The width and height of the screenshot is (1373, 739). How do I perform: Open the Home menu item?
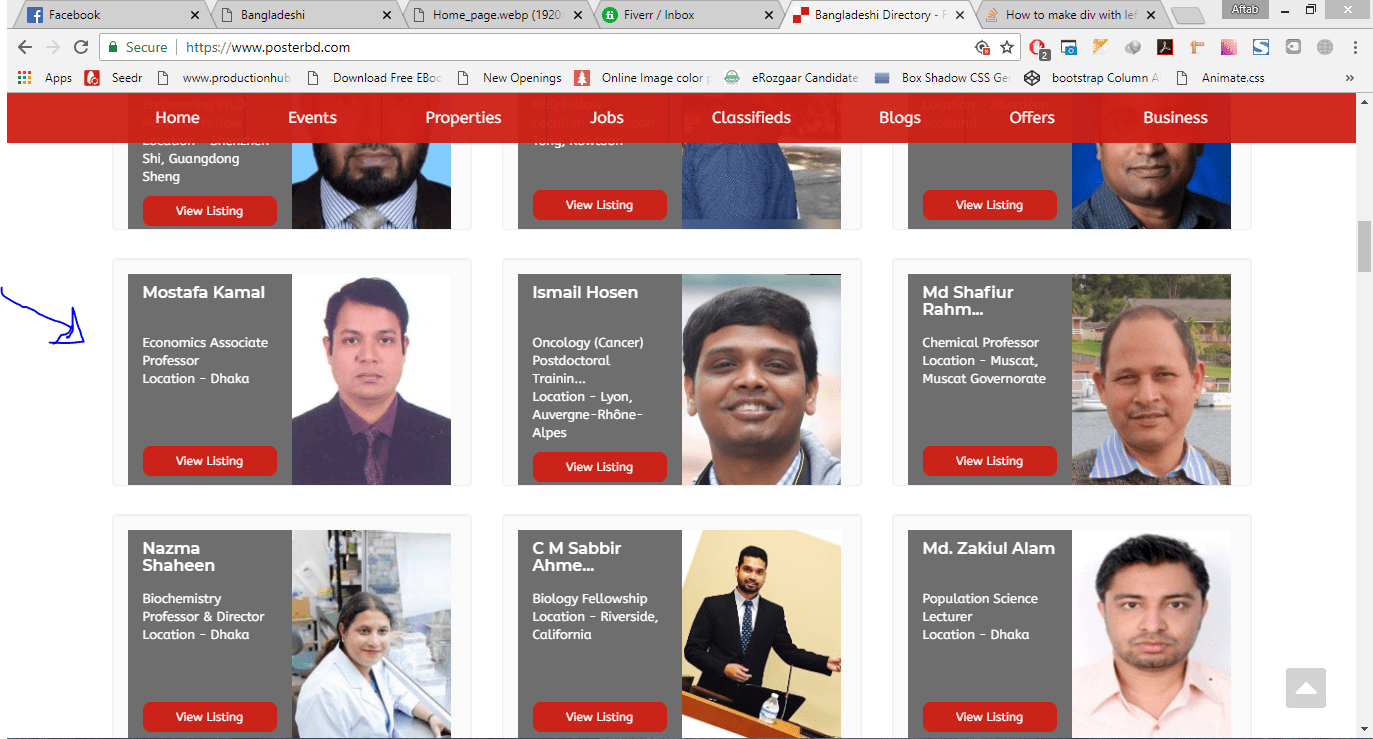177,117
